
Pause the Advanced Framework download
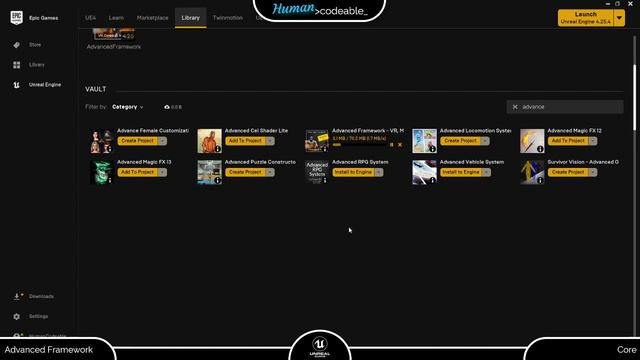(x=391, y=144)
